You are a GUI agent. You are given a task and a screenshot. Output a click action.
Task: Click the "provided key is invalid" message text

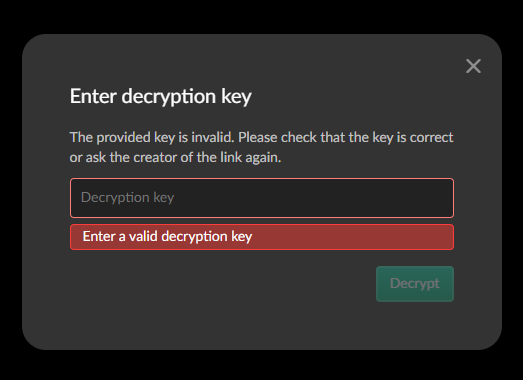165,137
